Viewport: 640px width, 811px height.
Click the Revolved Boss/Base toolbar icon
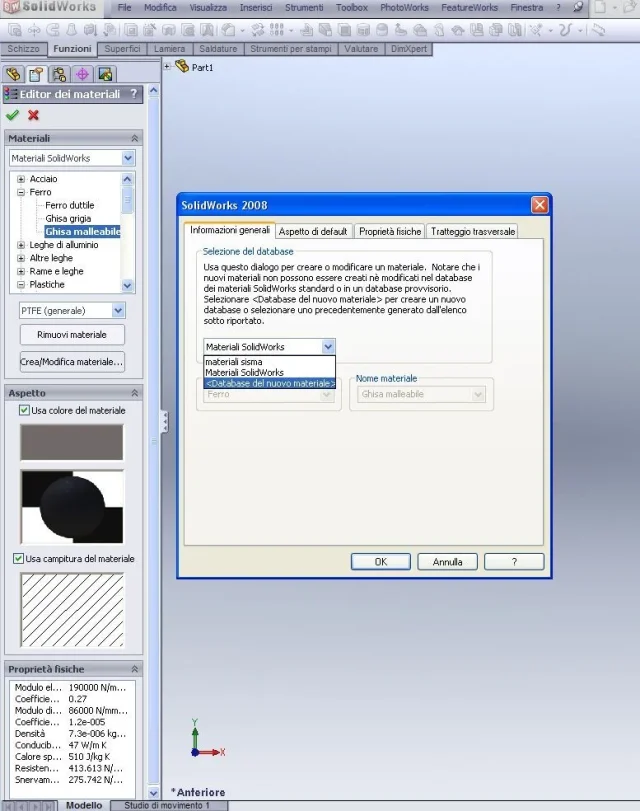click(x=34, y=30)
